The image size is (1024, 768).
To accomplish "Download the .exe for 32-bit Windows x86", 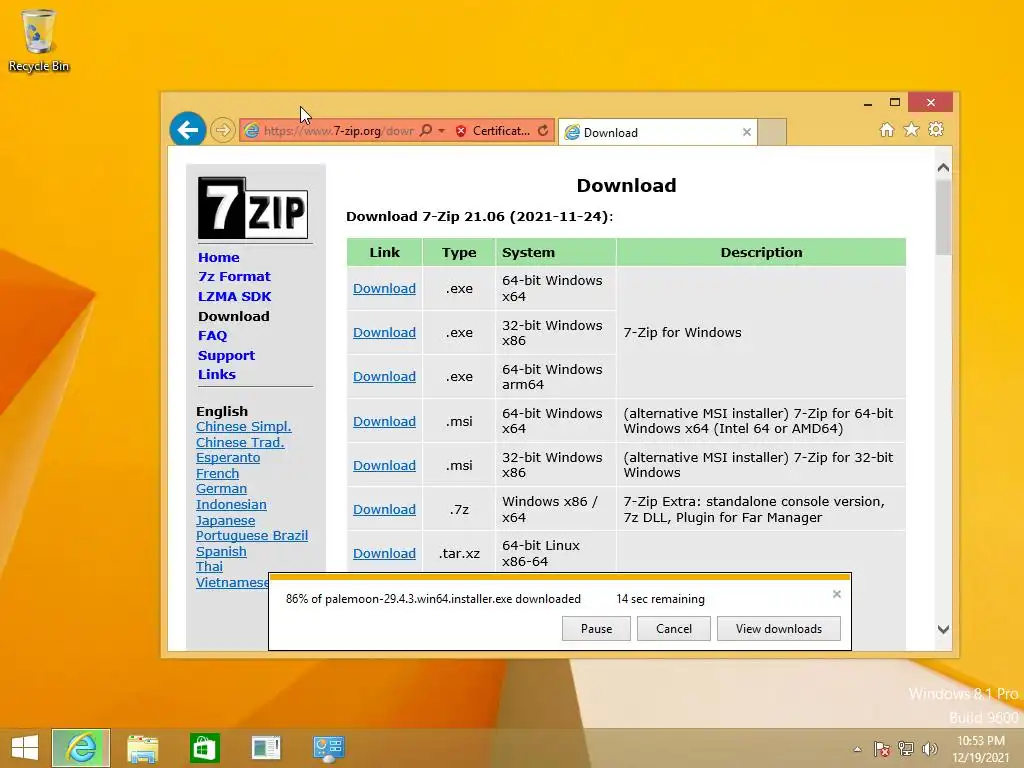I will click(384, 332).
